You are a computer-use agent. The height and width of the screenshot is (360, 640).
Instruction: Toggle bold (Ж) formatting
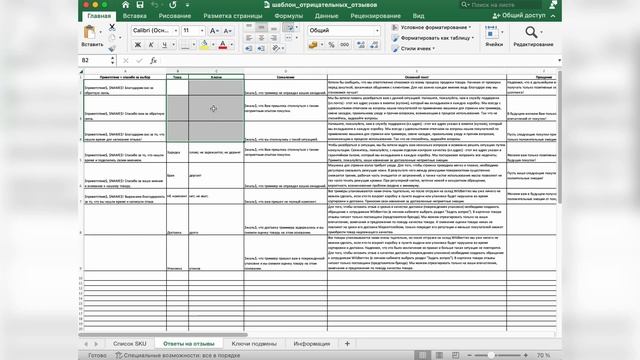tap(138, 44)
